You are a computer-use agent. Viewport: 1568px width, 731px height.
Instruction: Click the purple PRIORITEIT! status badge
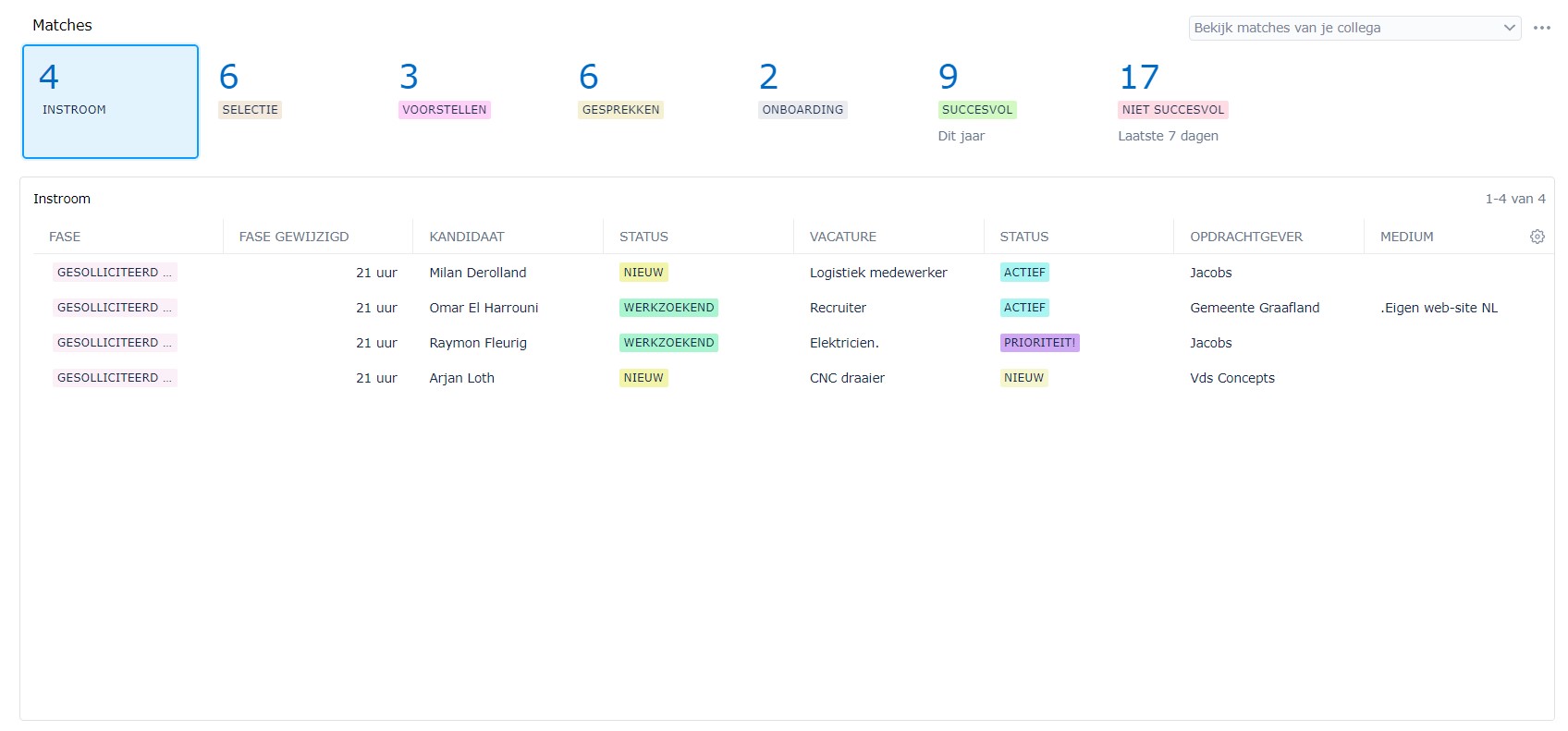click(1039, 343)
